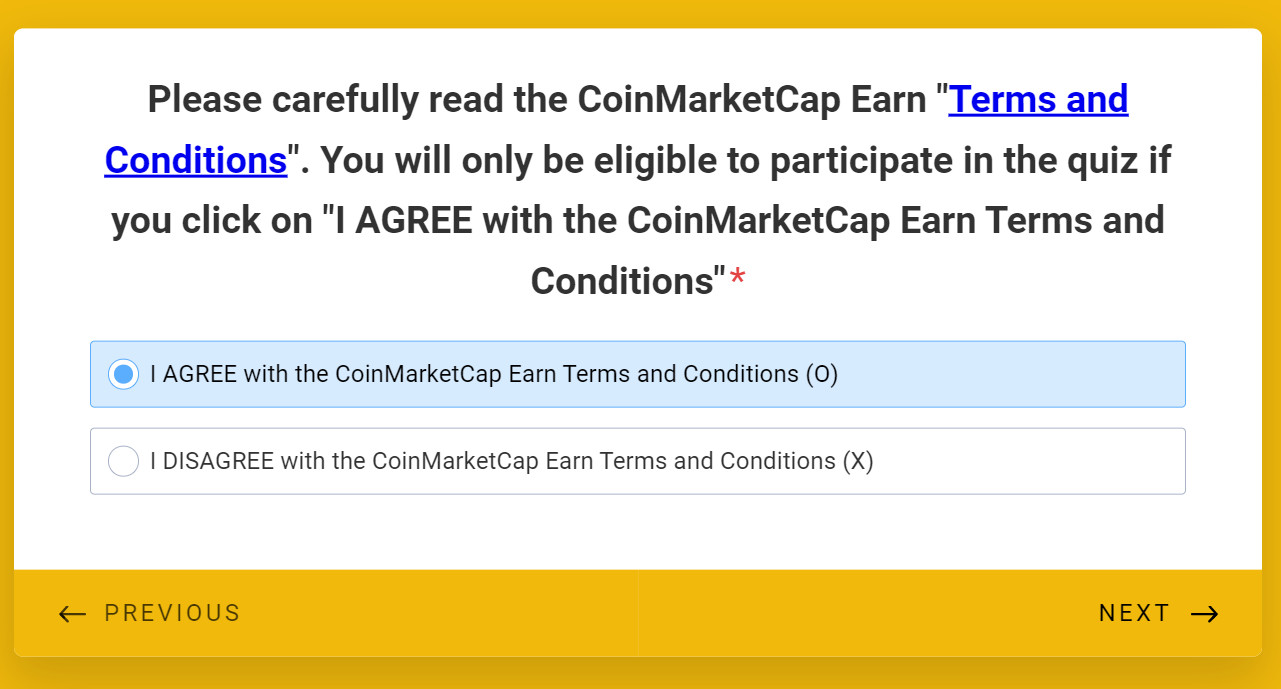Select the I AGREE radio button circle

(123, 374)
